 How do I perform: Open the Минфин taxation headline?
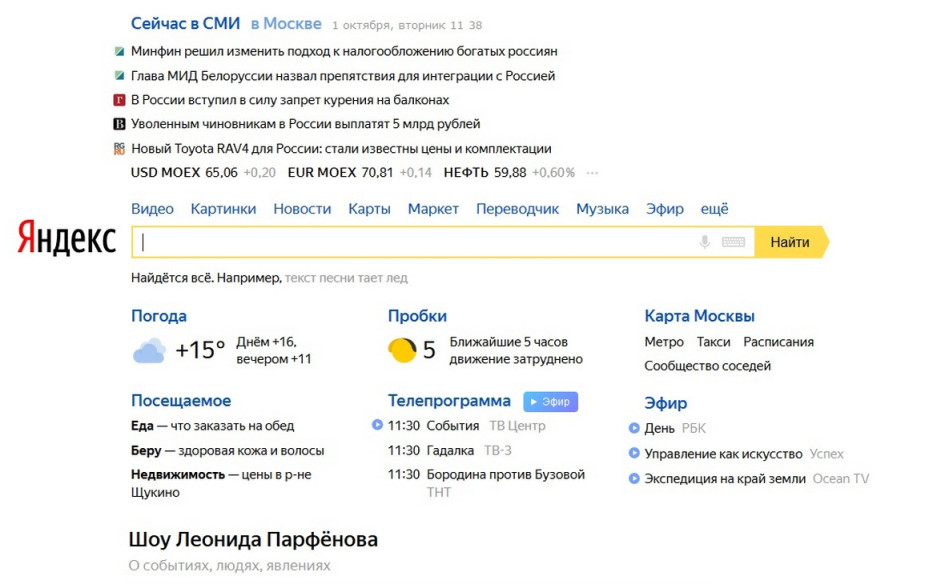344,52
